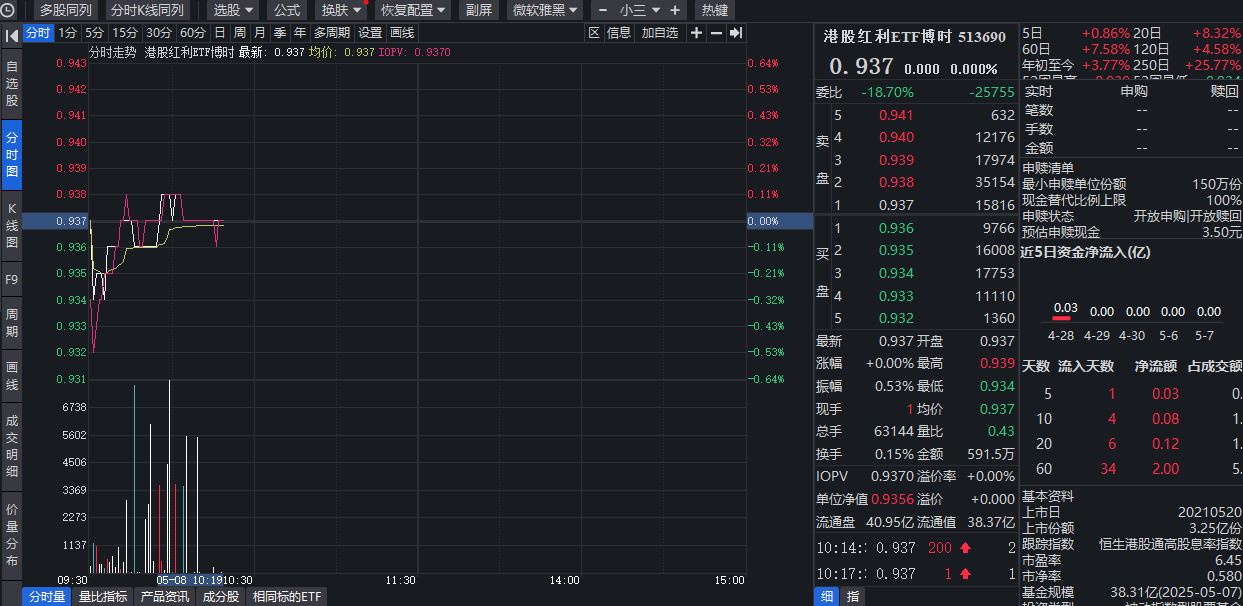This screenshot has height=606, width=1243.
Task: Click 加自选 to add to watchlist
Action: point(660,32)
